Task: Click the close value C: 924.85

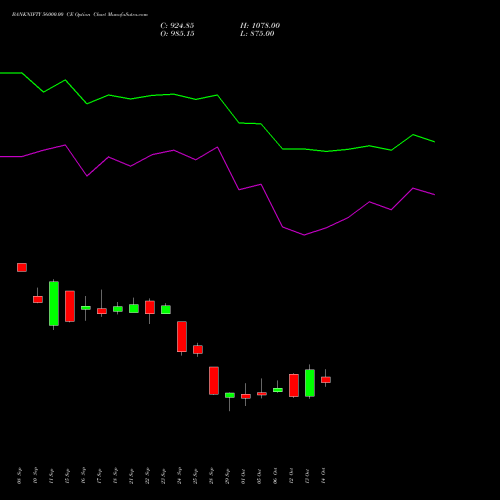Action: pyautogui.click(x=177, y=26)
